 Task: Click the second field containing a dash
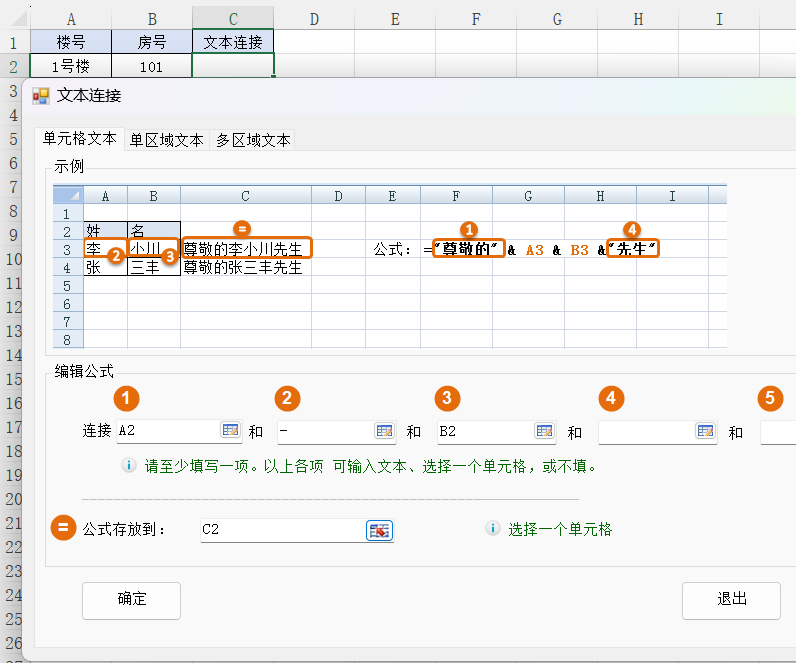pyautogui.click(x=324, y=431)
